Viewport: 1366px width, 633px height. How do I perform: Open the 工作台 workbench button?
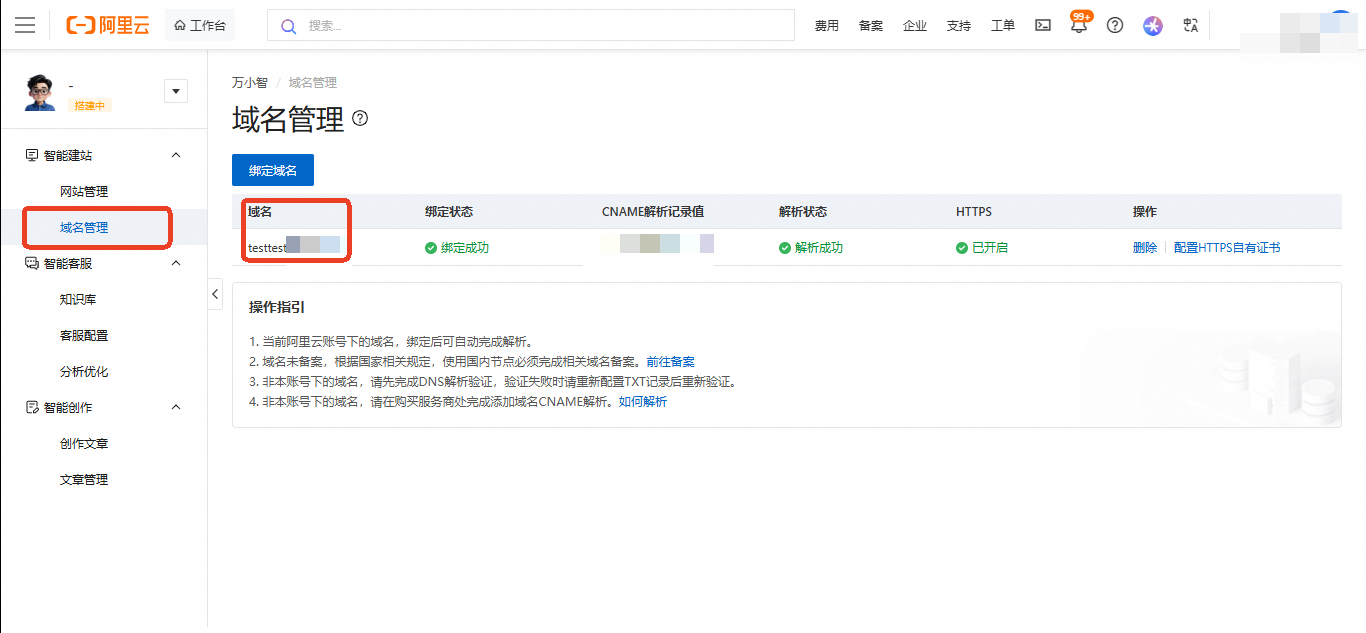[199, 25]
